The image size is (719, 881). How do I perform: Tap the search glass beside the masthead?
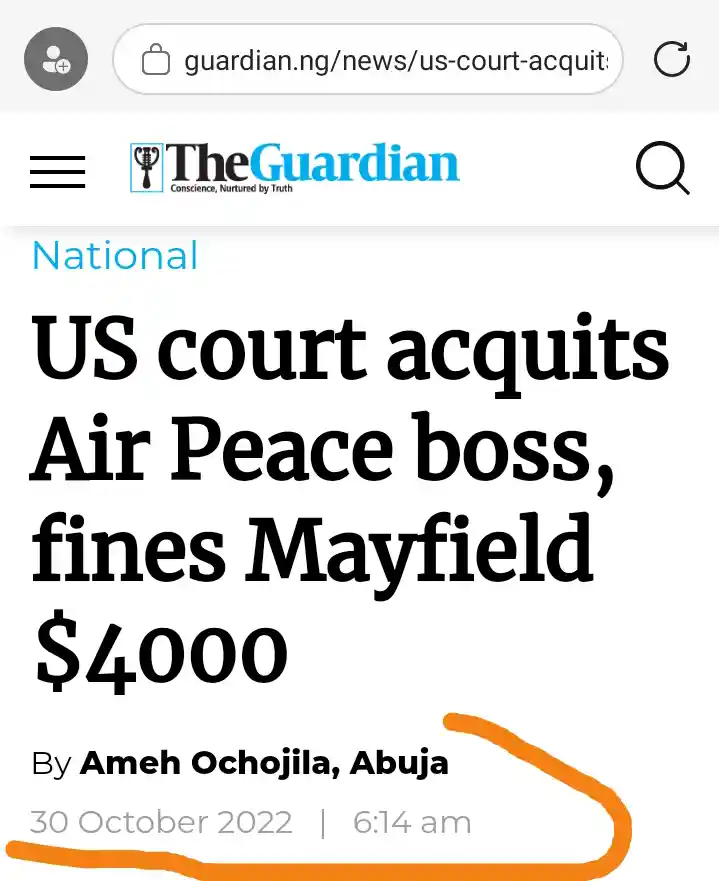662,169
